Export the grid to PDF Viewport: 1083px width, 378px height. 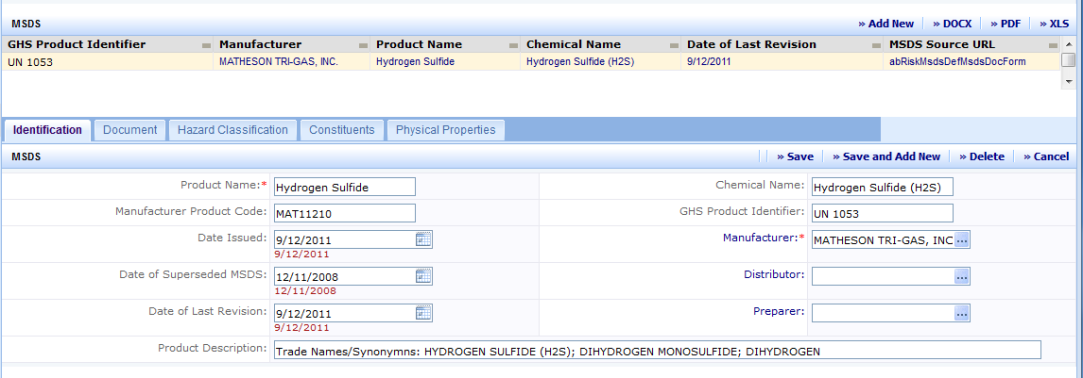tap(1005, 23)
